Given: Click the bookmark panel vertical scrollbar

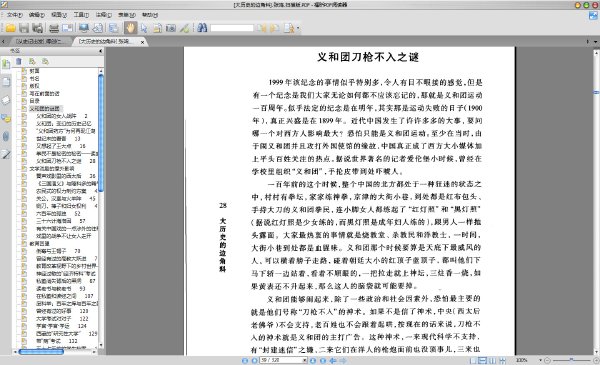Looking at the screenshot, I should click(101, 134).
